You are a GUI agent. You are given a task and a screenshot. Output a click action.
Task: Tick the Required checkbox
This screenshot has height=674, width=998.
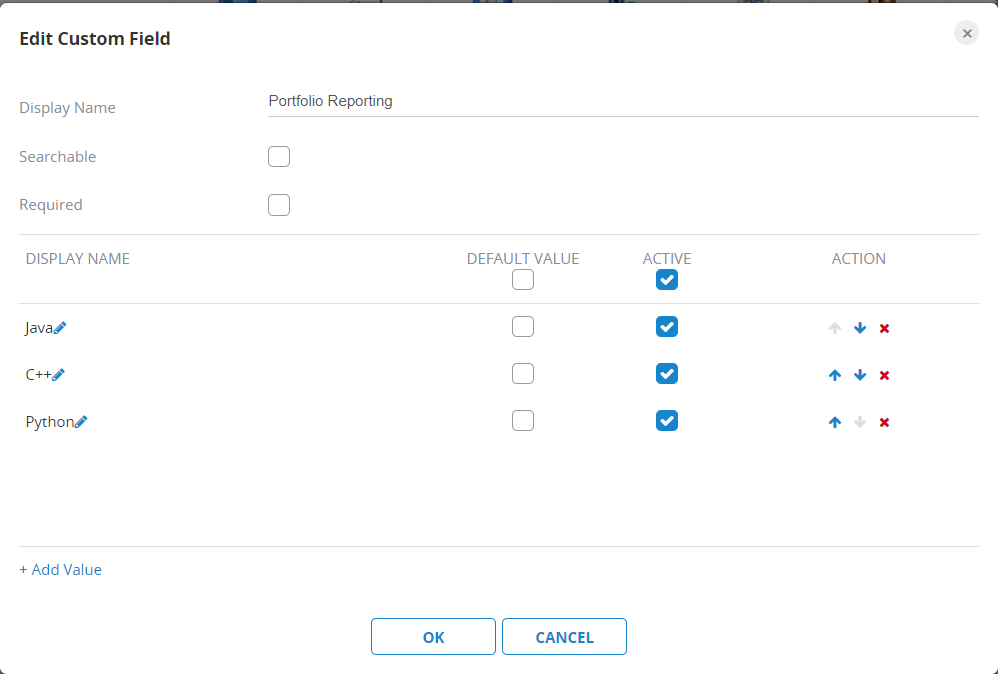[x=279, y=205]
